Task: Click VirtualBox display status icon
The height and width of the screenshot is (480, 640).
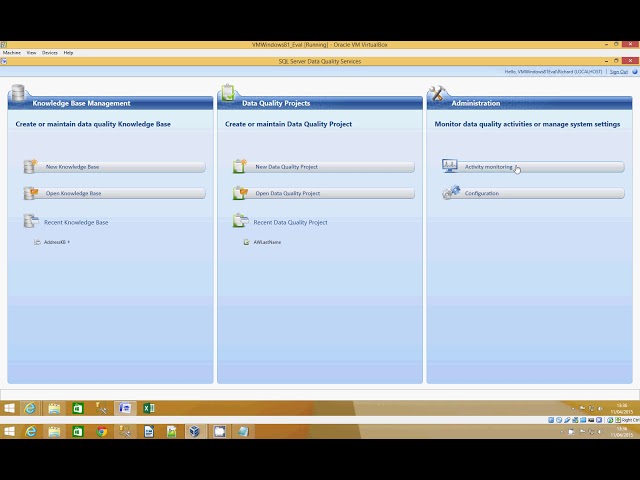Action: [x=591, y=420]
